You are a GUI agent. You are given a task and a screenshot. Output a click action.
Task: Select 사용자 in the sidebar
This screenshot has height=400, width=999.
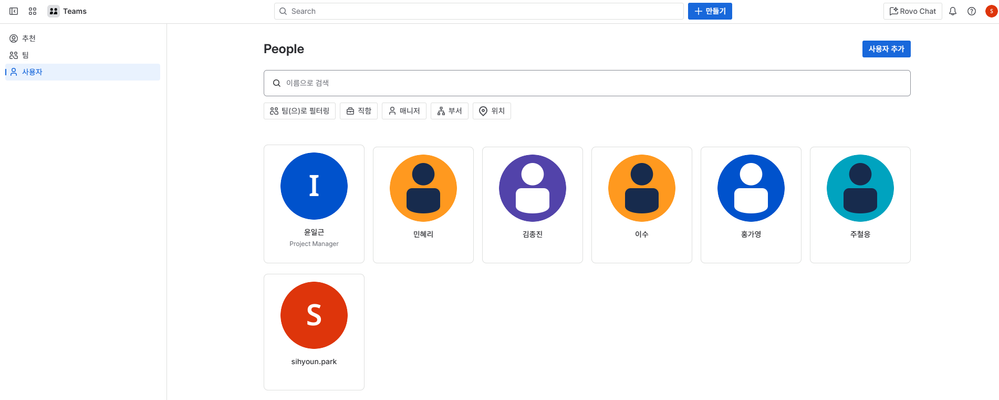(x=32, y=72)
